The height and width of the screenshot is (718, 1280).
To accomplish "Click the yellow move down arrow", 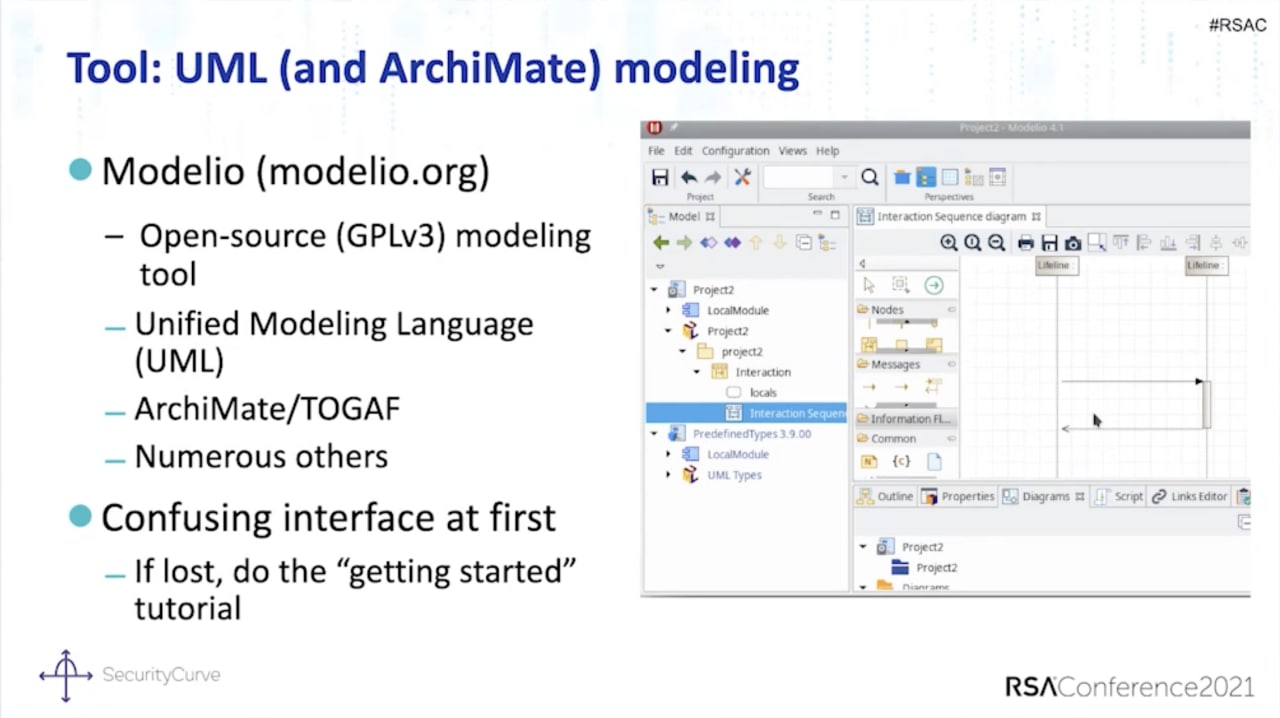I will [780, 242].
